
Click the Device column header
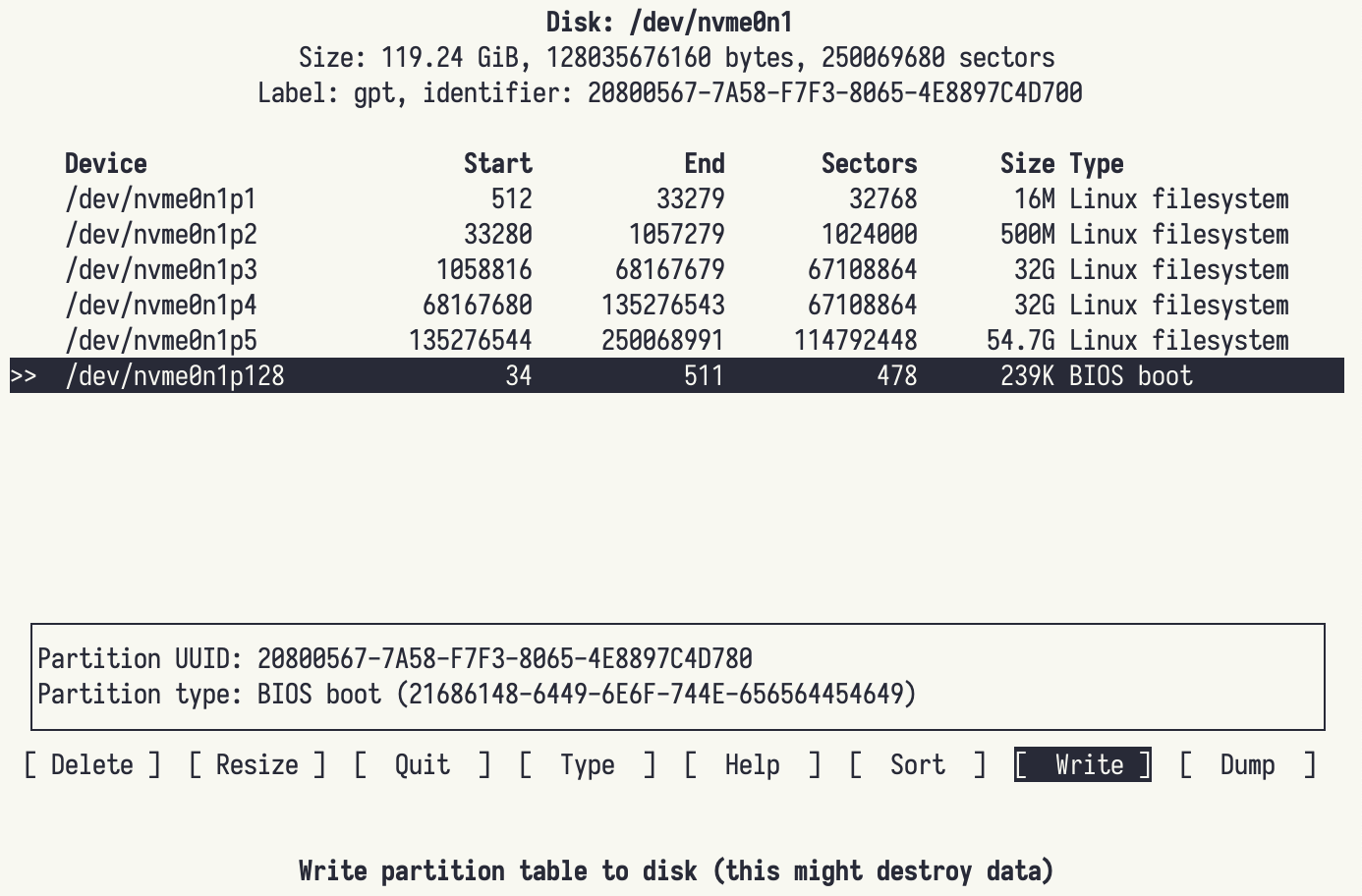pyautogui.click(x=105, y=164)
